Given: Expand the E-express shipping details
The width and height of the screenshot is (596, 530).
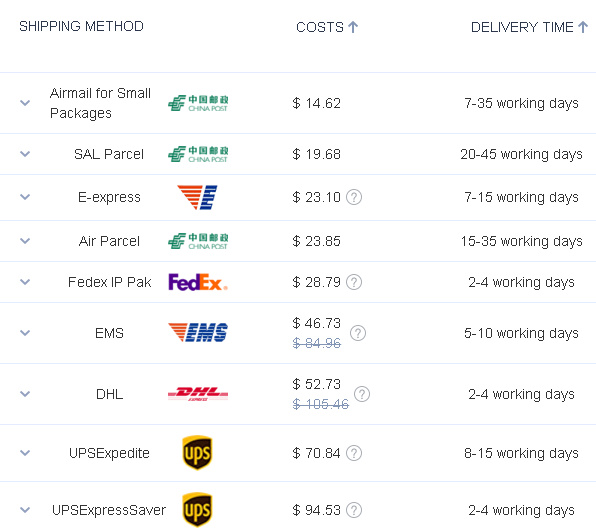Looking at the screenshot, I should click(x=25, y=197).
